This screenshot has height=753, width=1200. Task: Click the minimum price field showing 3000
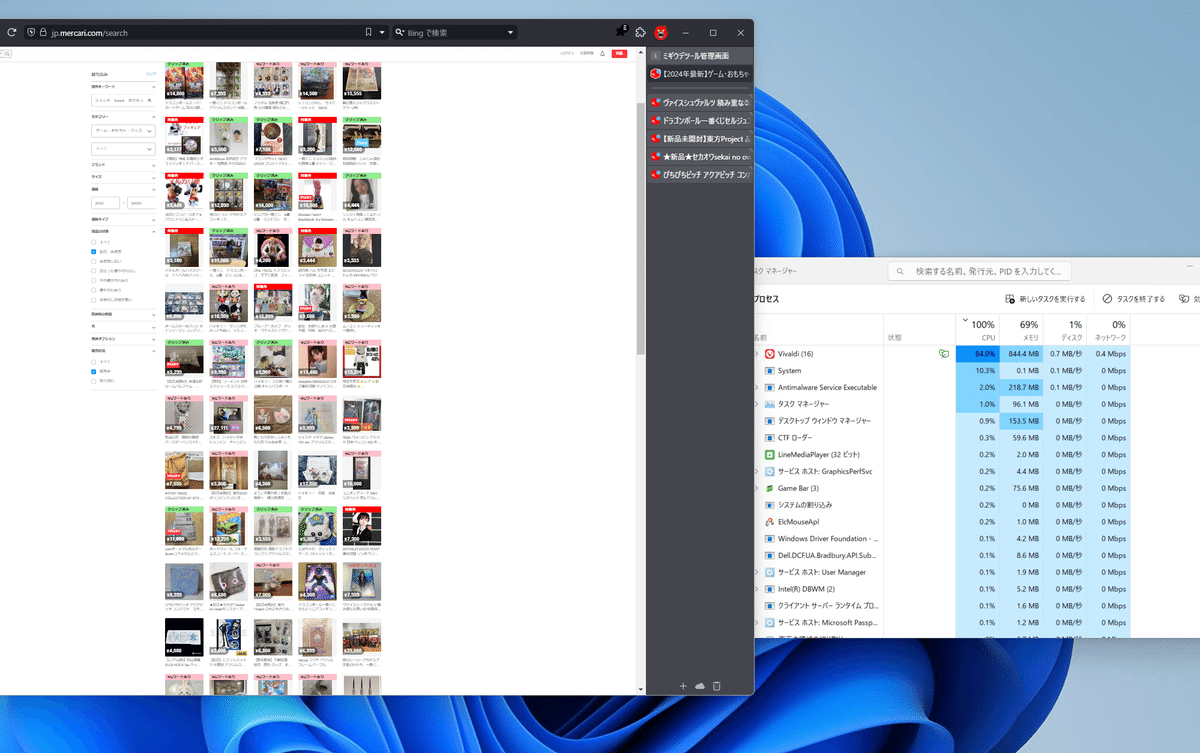pyautogui.click(x=106, y=203)
